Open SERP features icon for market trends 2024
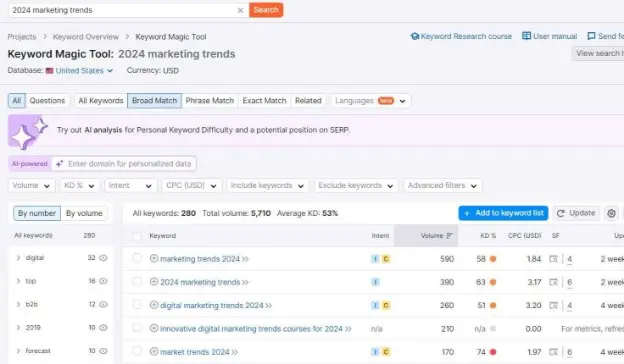624x364 pixels. [554, 352]
